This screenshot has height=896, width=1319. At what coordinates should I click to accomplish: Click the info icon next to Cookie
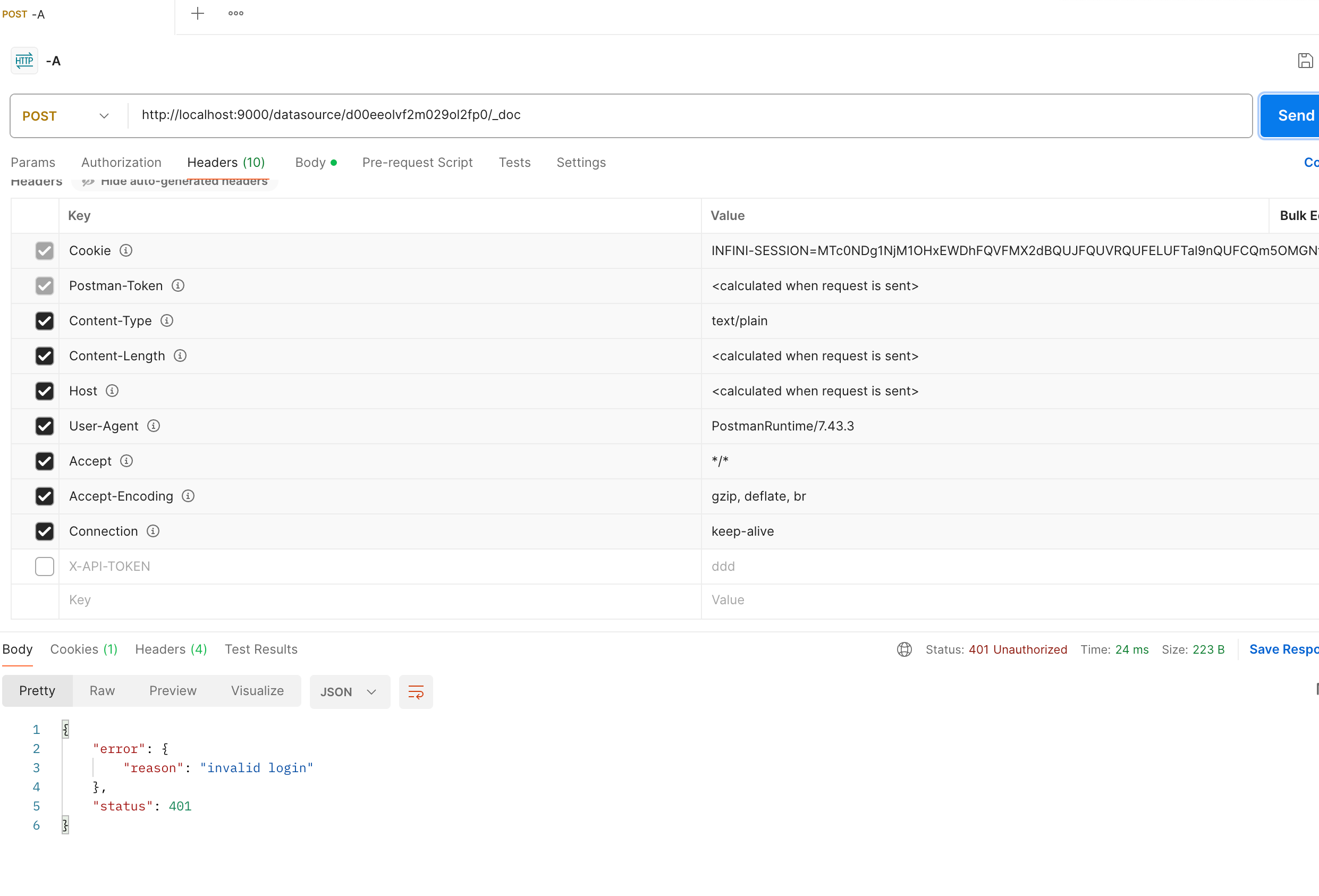pos(126,250)
